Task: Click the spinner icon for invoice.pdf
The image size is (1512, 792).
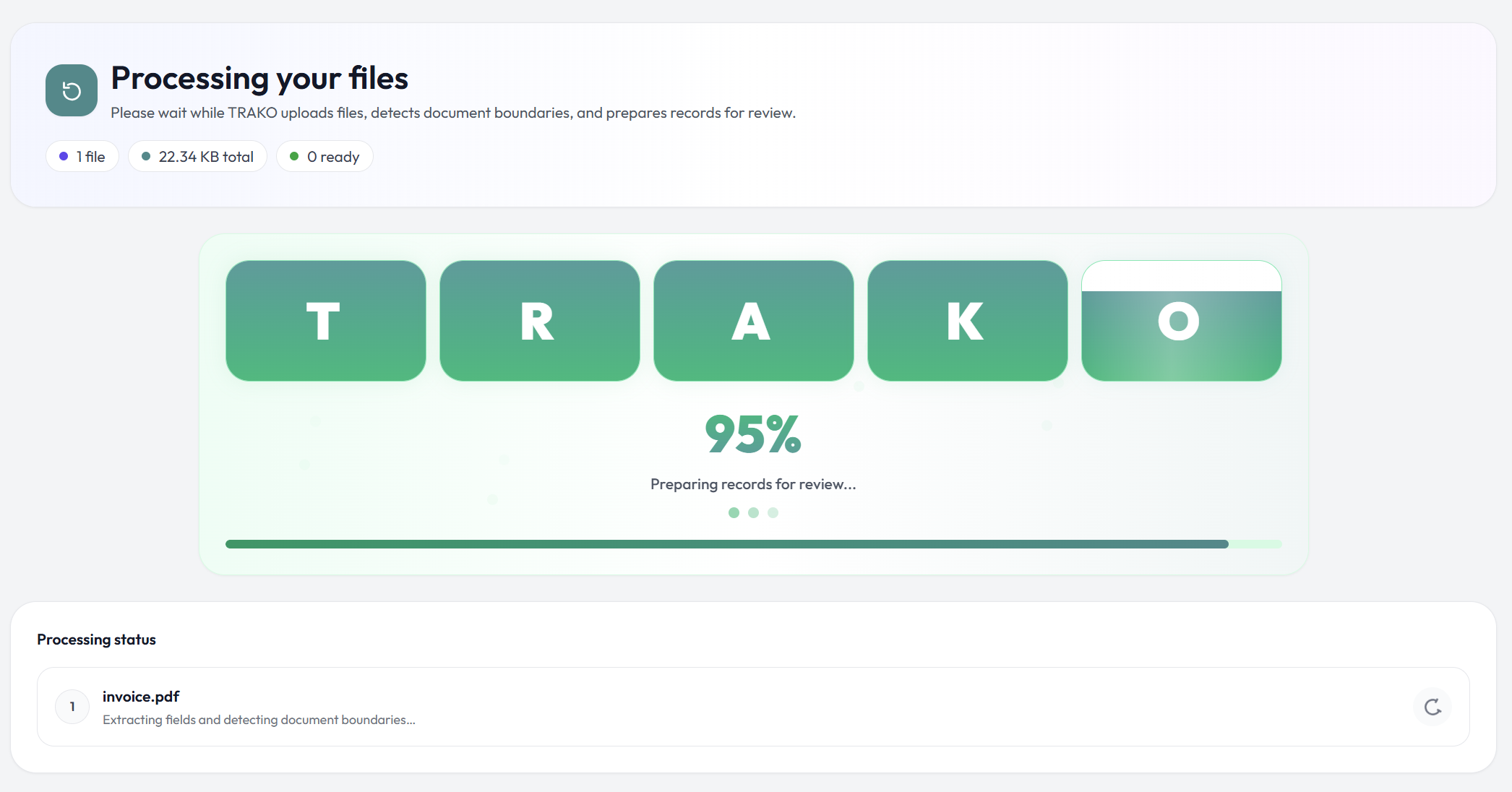Action: click(x=1432, y=707)
